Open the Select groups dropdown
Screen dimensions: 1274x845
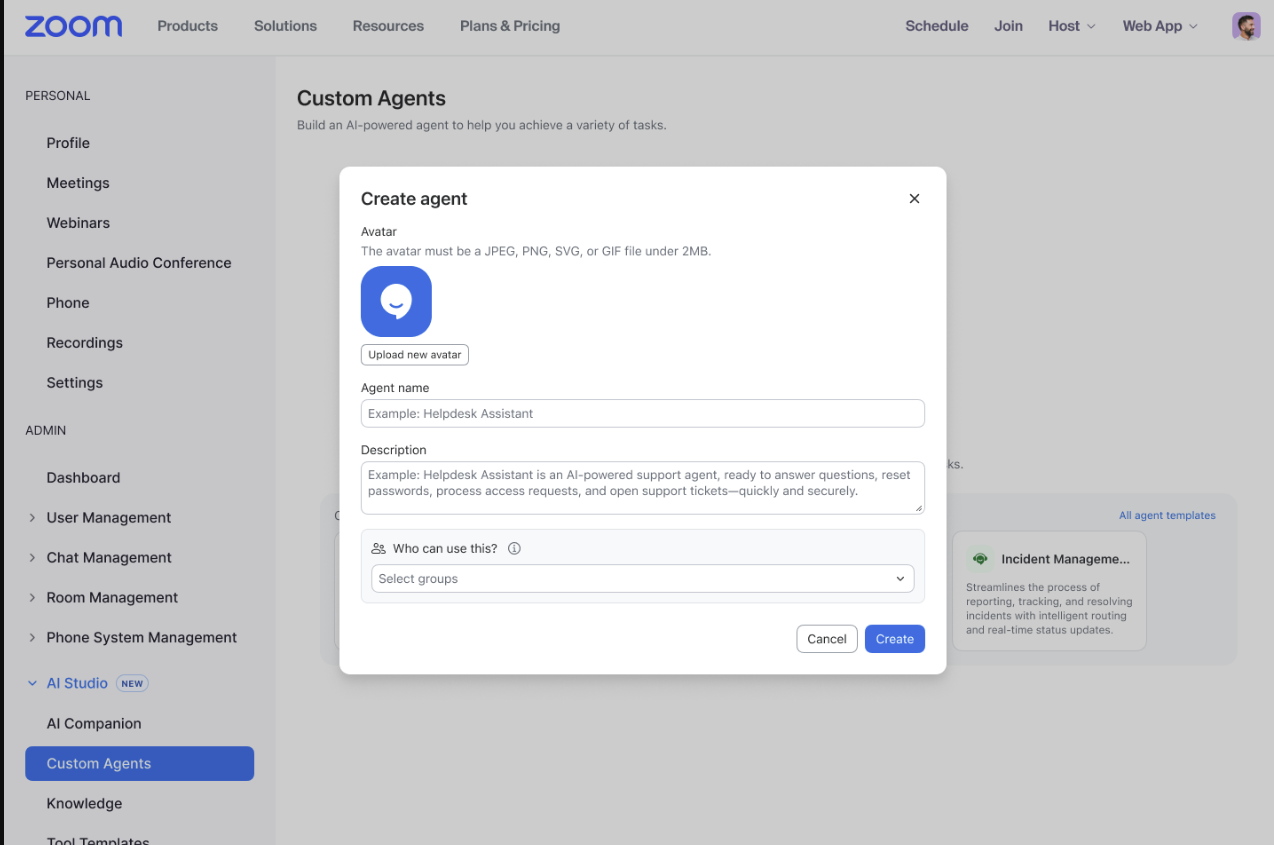pos(642,578)
